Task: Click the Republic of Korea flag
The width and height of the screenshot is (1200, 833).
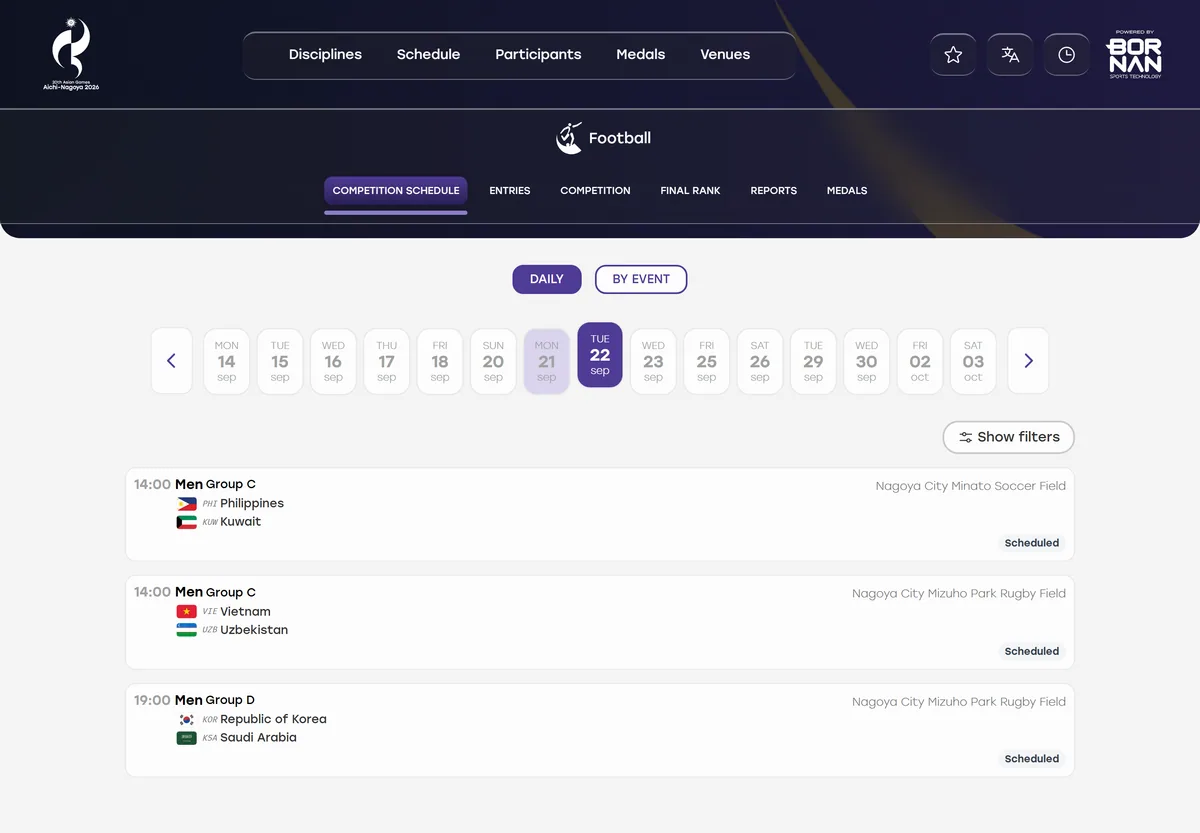Action: pyautogui.click(x=186, y=720)
